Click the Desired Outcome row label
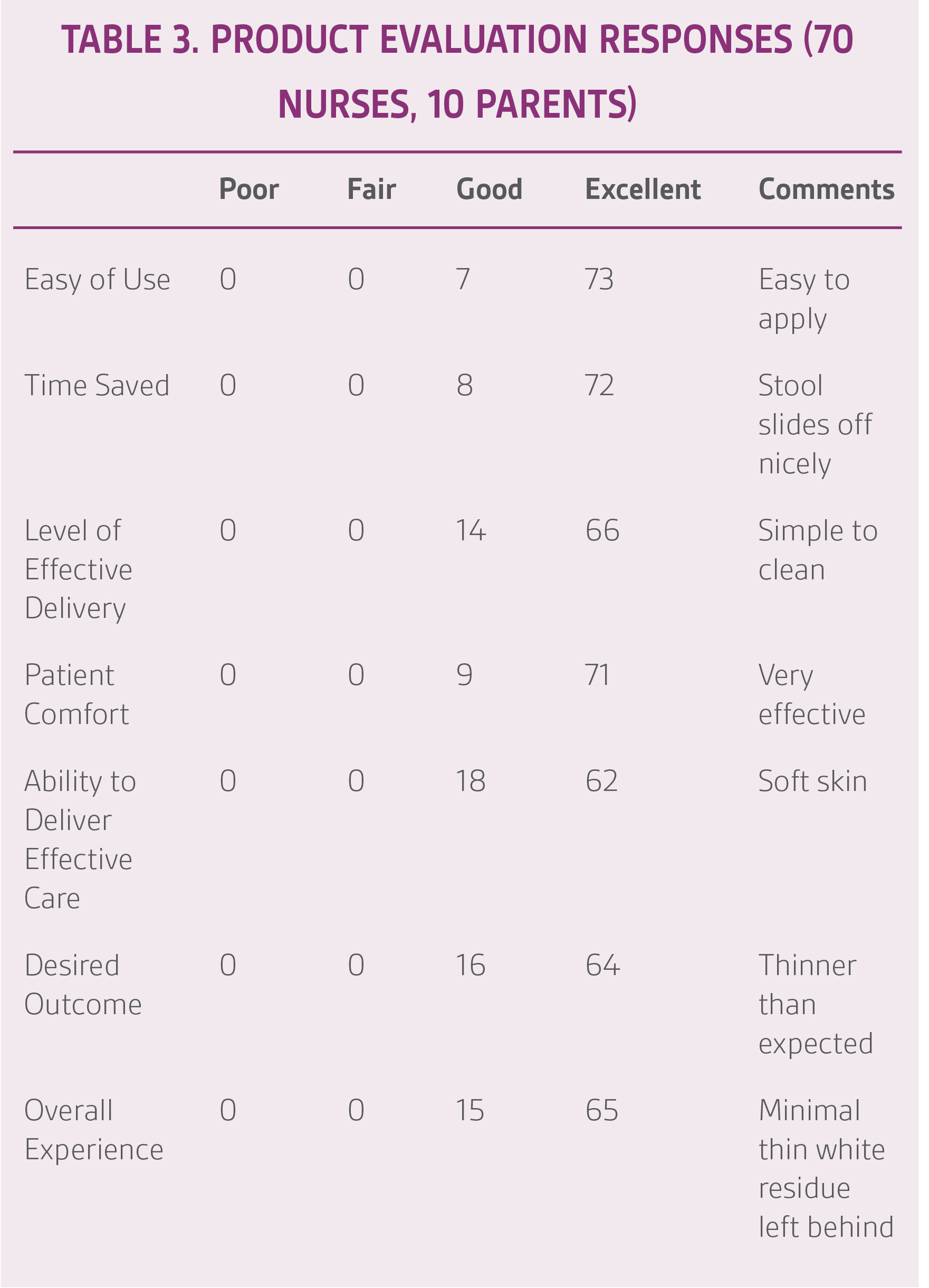The height and width of the screenshot is (1288, 929). tap(83, 985)
